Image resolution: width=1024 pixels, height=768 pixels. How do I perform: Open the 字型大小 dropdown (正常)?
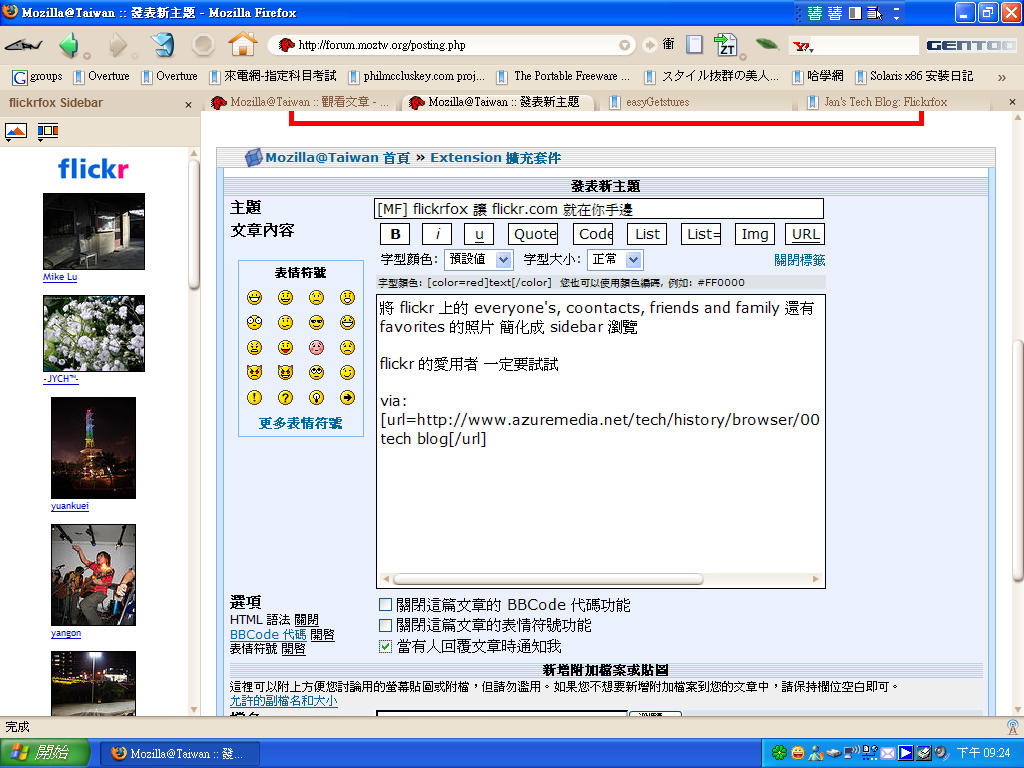(x=615, y=259)
